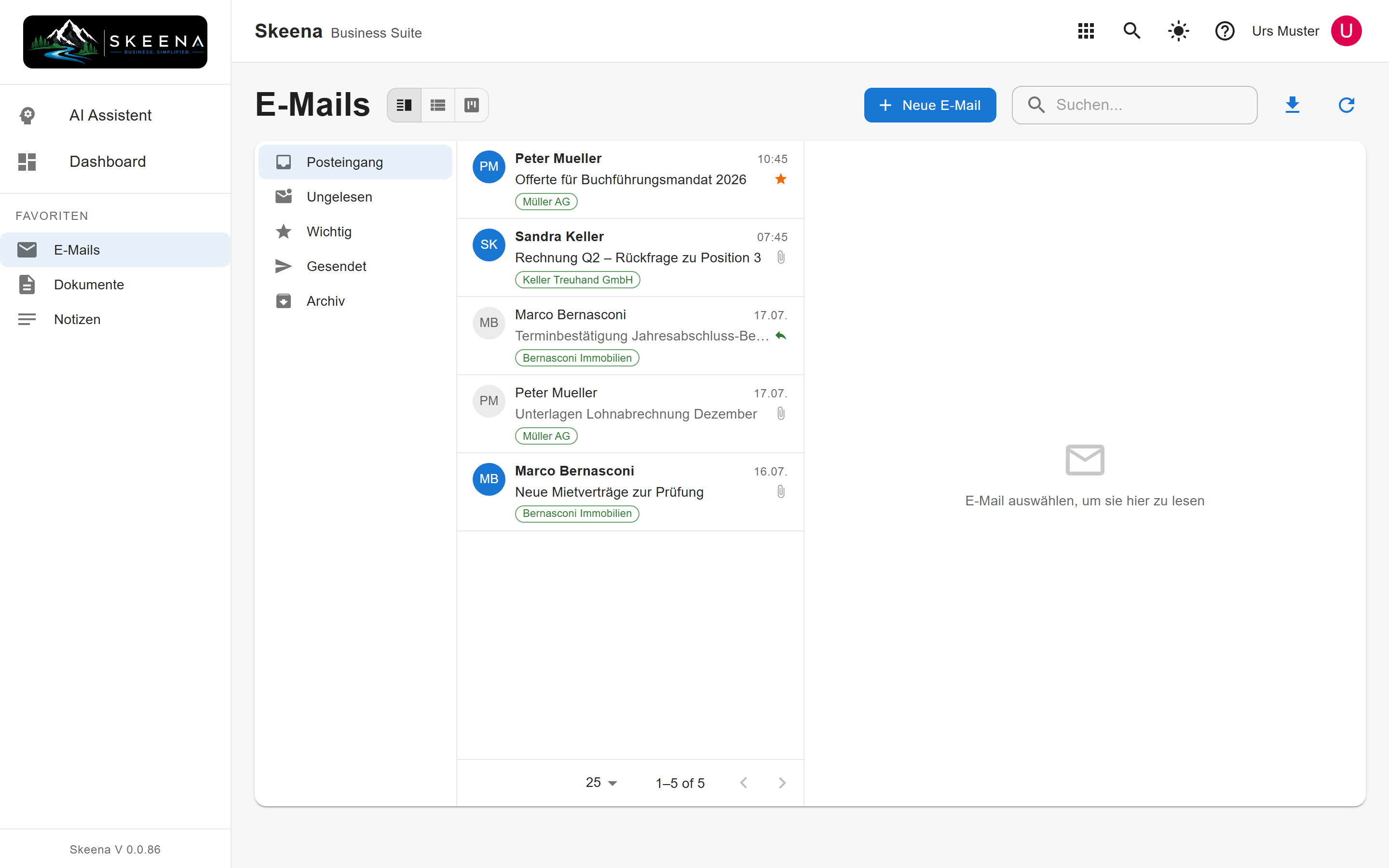Viewport: 1389px width, 868px height.
Task: Open the apps grid launcher icon
Action: 1086,31
